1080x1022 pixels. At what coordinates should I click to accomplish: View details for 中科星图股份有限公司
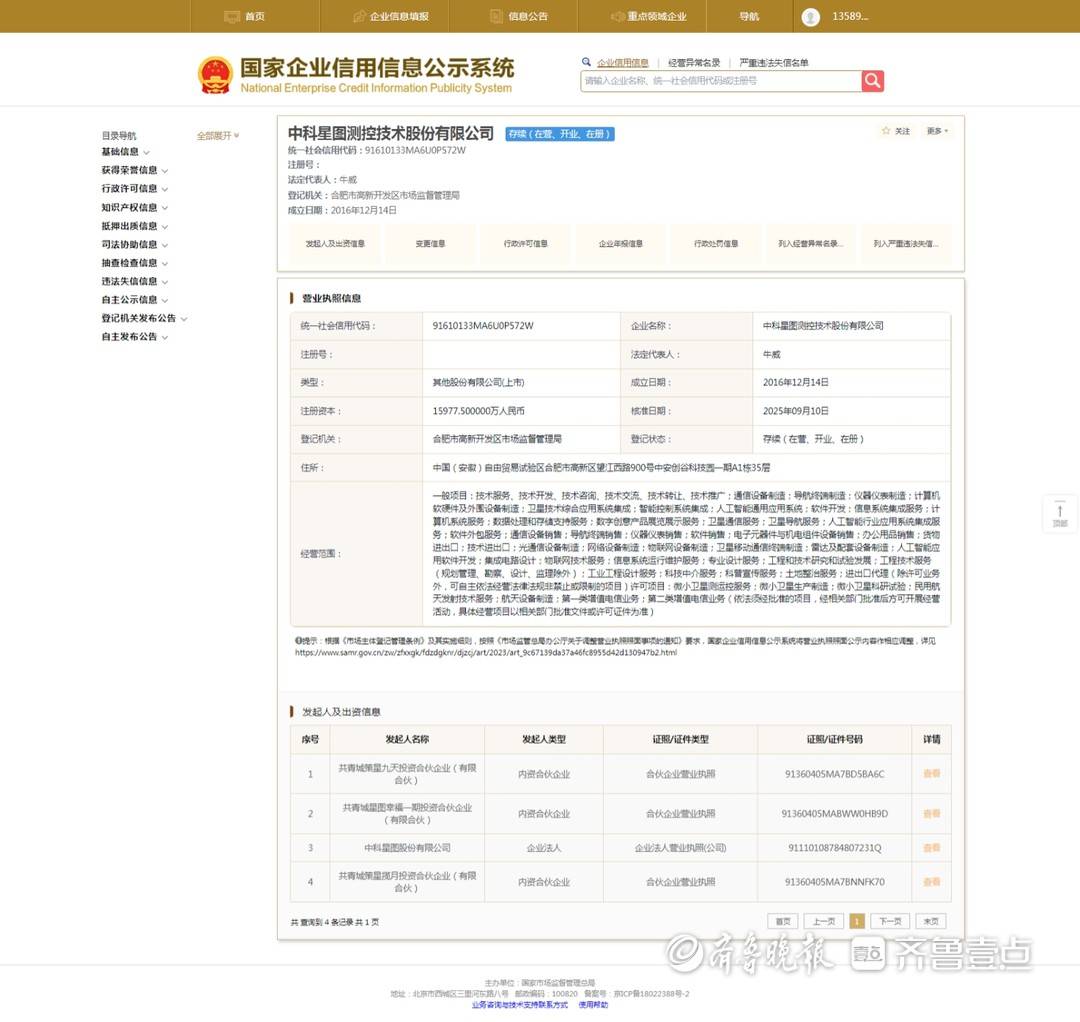coord(931,848)
